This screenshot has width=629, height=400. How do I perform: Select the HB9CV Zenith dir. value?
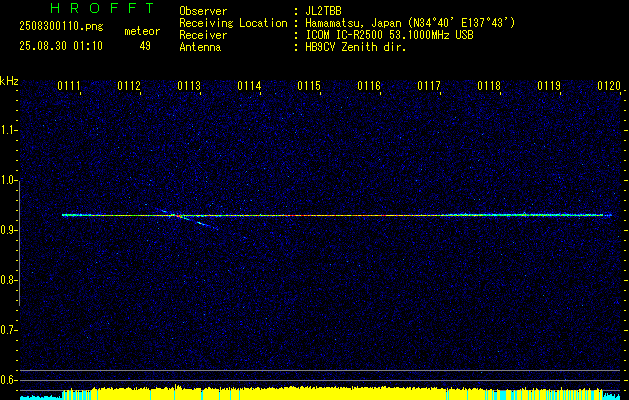tap(355, 47)
